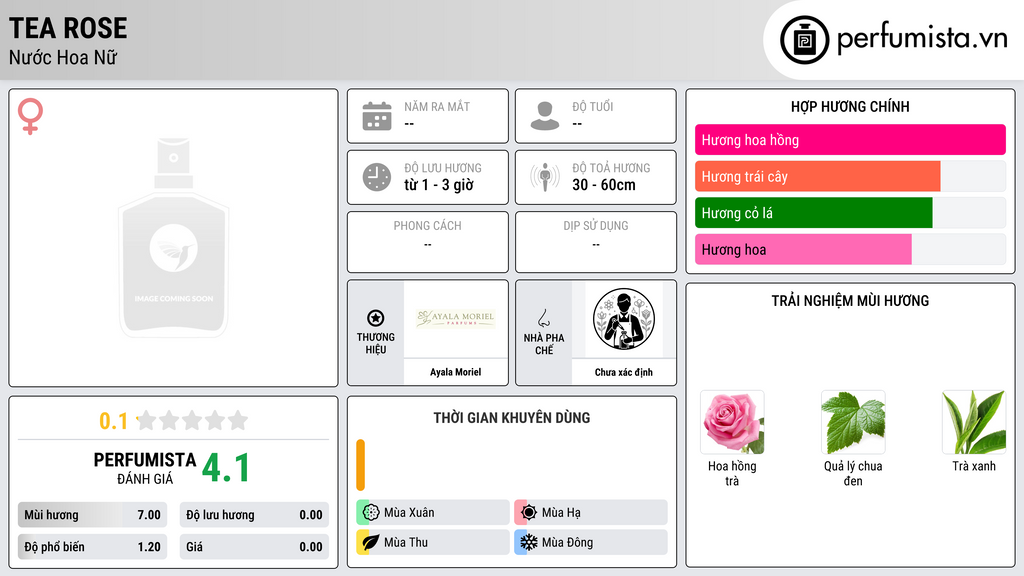Open the perfumer illustration thumbnail

(624, 319)
